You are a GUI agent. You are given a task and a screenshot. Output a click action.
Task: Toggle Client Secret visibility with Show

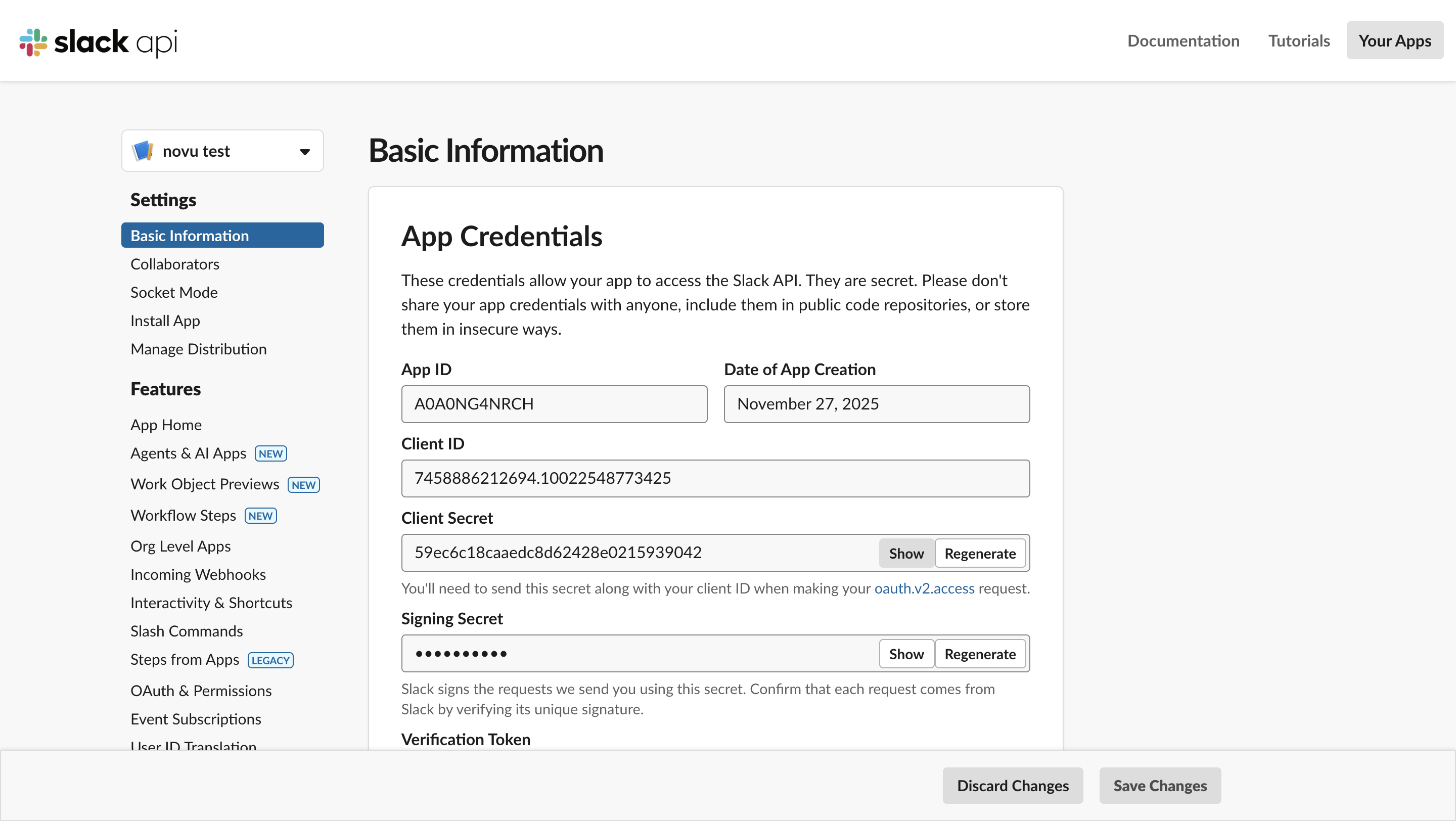[905, 553]
